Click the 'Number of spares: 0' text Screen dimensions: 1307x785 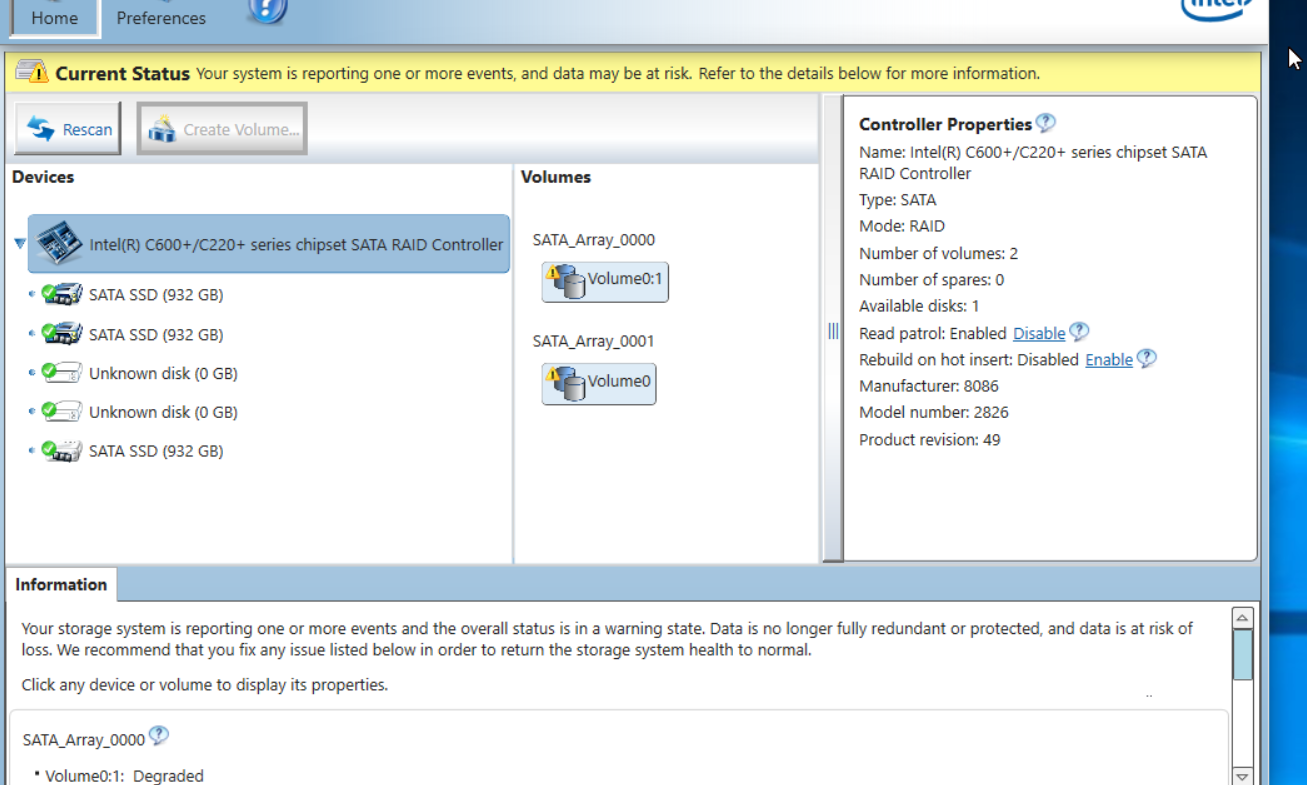tap(932, 279)
